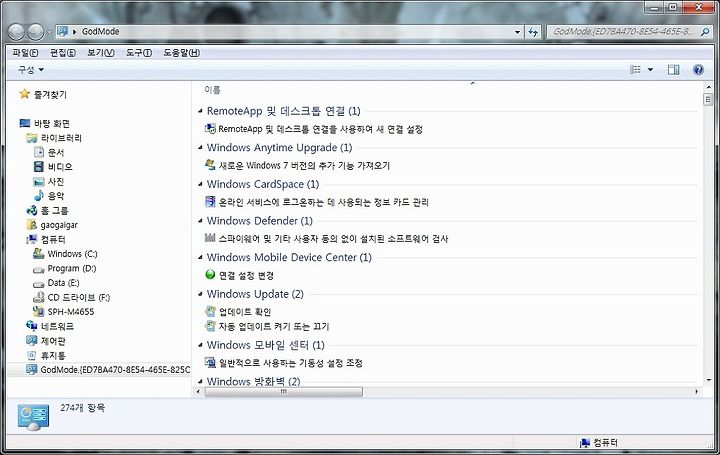The height and width of the screenshot is (455, 720).
Task: Click the vertical scrollbar down arrow
Action: [709, 380]
